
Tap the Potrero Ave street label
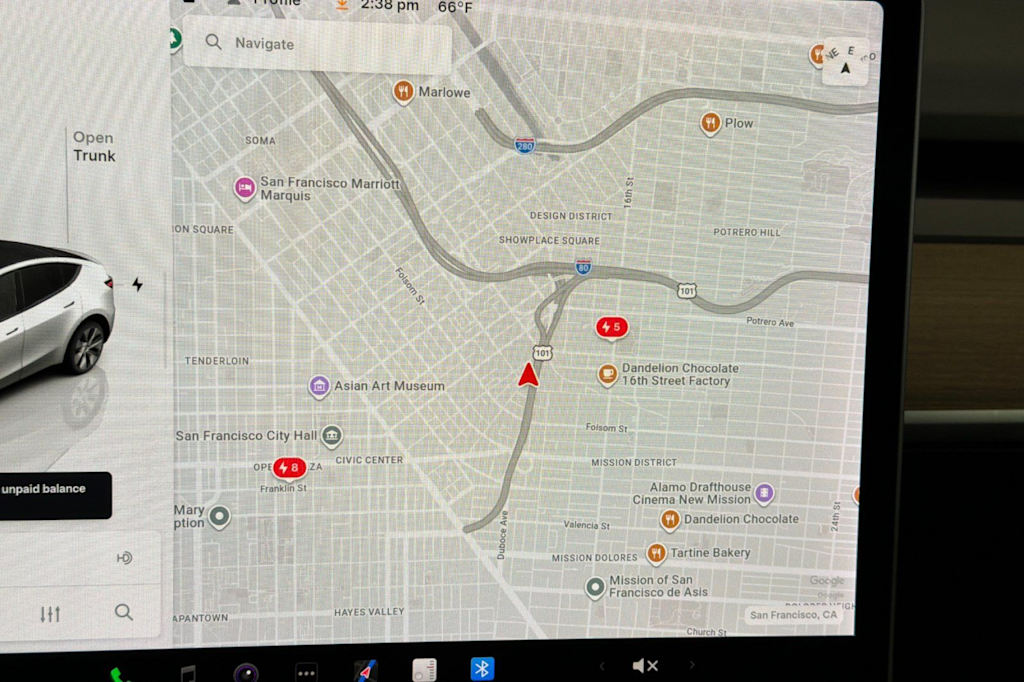[770, 322]
